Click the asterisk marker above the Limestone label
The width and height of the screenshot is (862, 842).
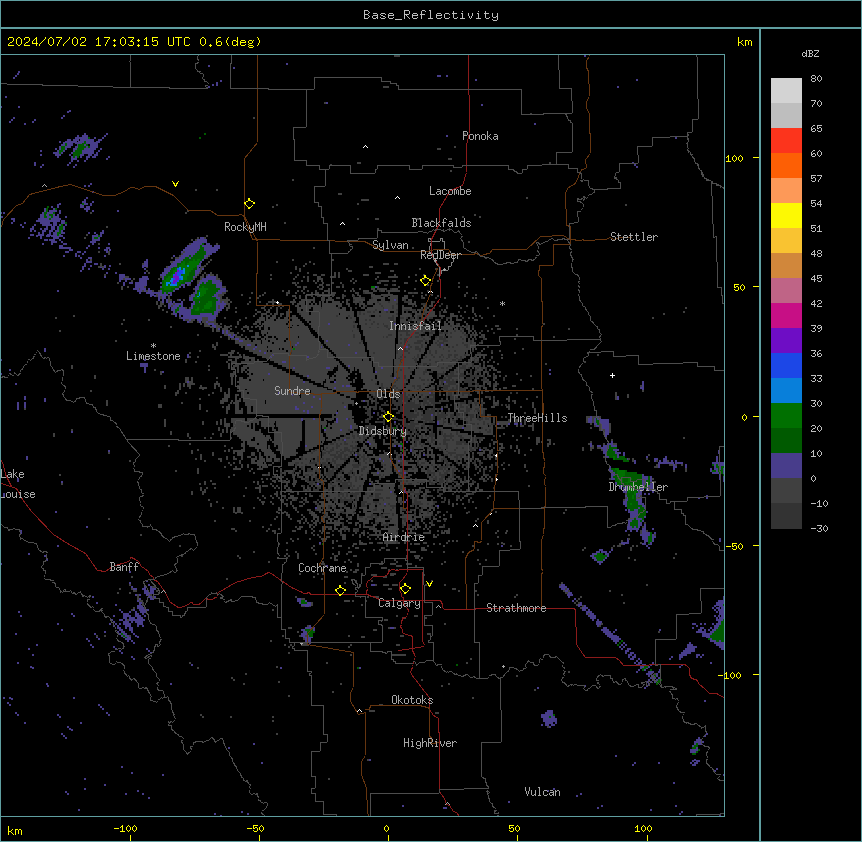click(153, 346)
